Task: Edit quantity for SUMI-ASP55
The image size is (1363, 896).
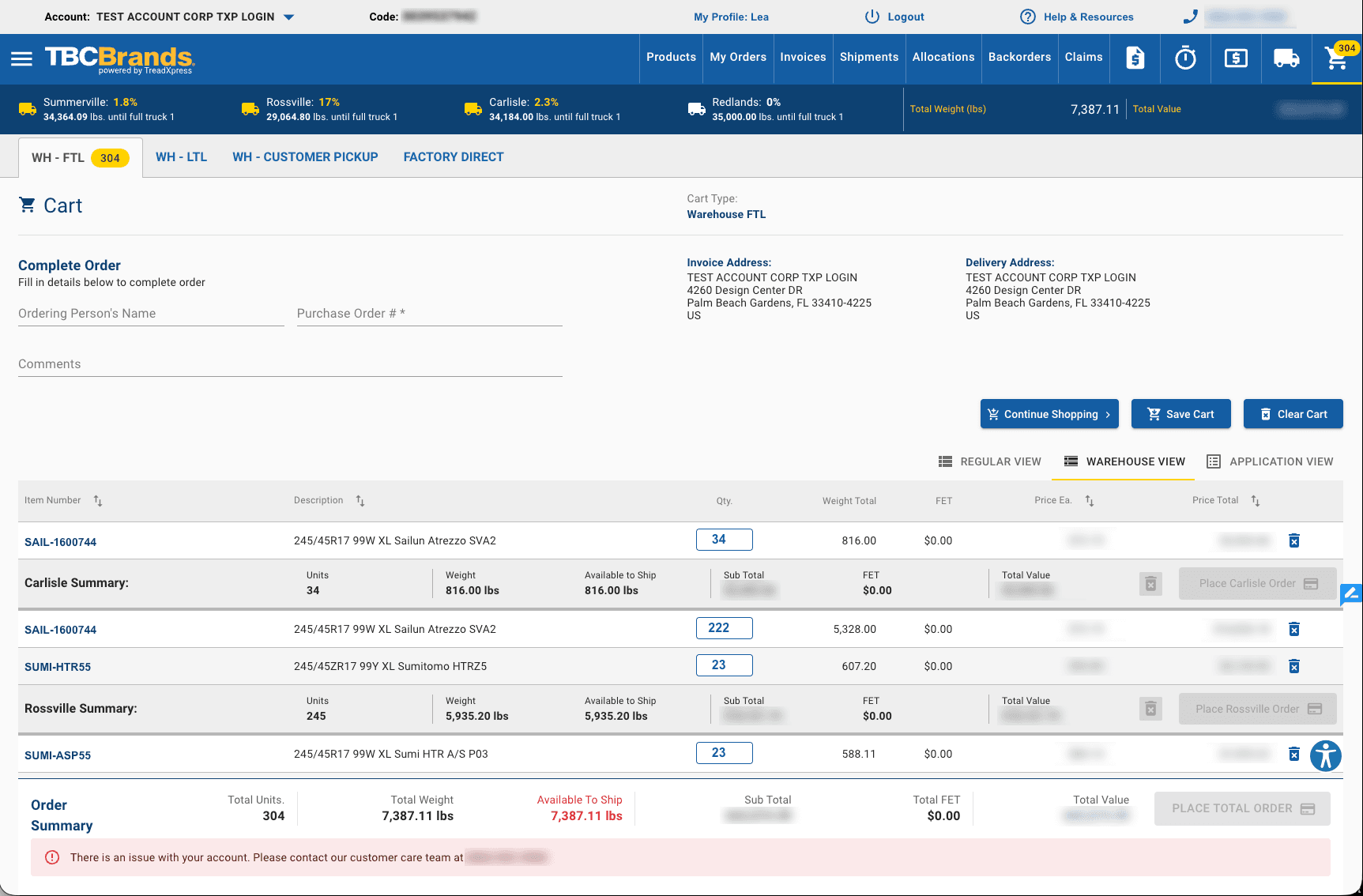Action: point(725,753)
